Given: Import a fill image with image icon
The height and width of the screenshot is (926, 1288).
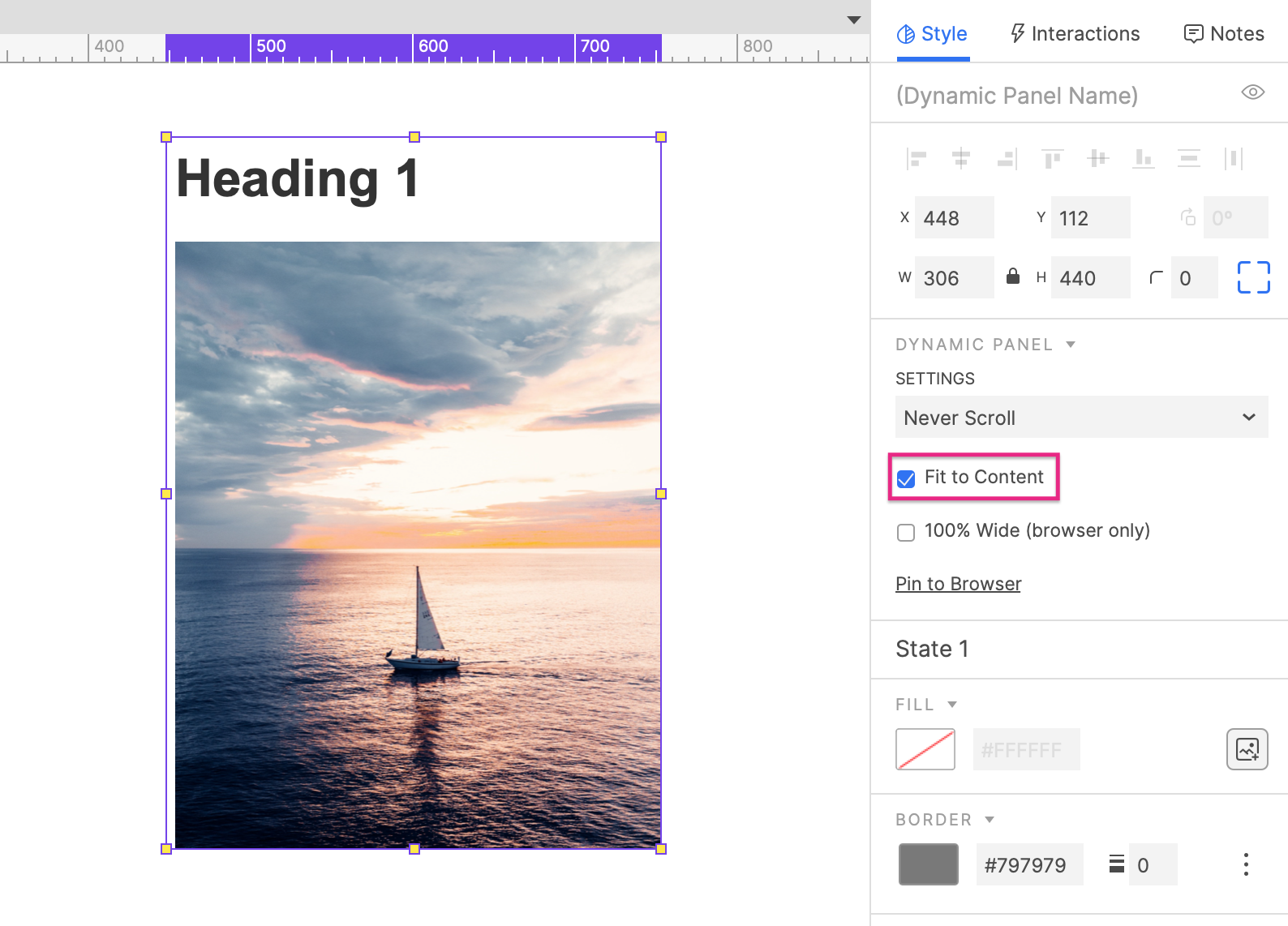Looking at the screenshot, I should tap(1247, 749).
